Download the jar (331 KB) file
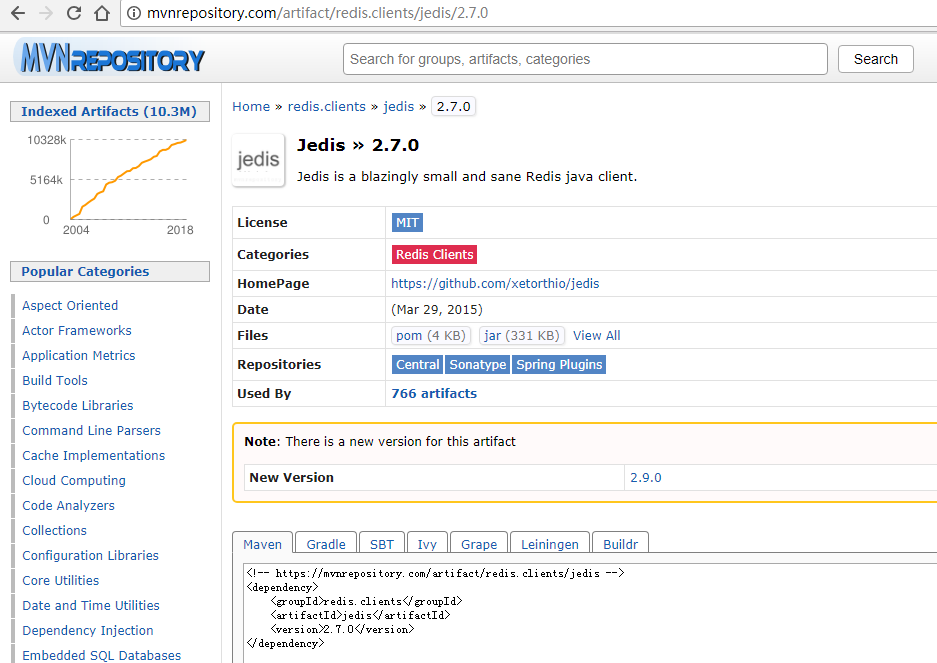 point(522,335)
